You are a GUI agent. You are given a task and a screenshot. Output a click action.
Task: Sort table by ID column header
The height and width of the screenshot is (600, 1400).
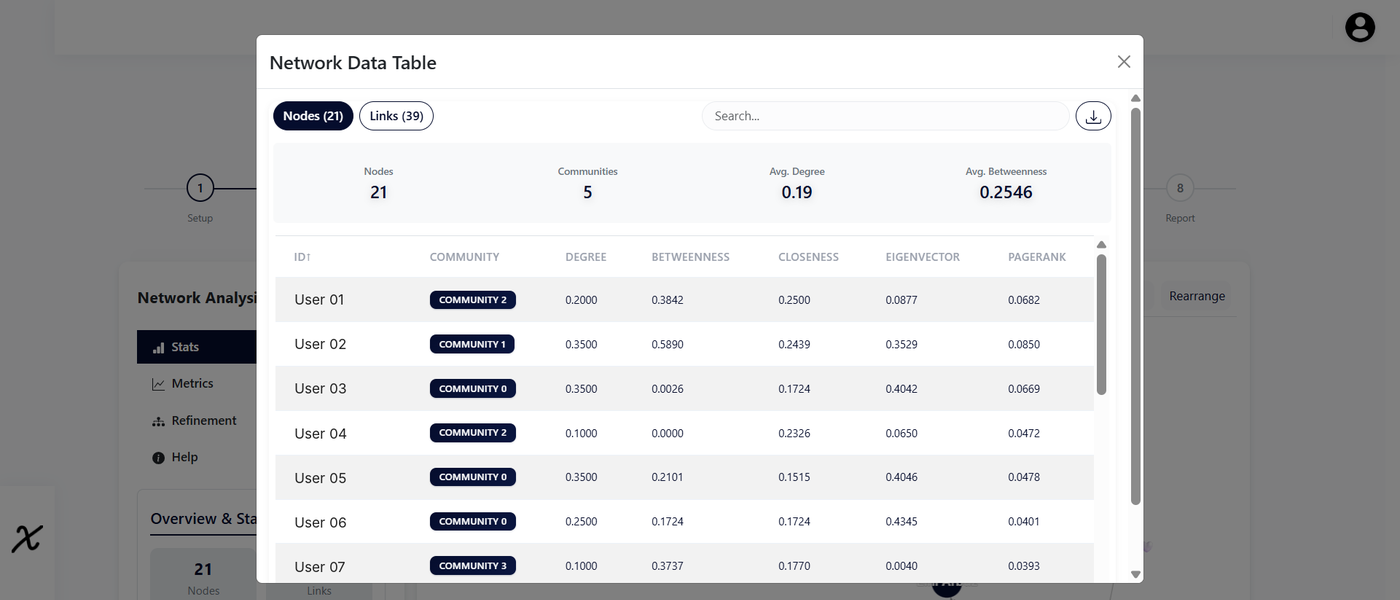click(302, 257)
